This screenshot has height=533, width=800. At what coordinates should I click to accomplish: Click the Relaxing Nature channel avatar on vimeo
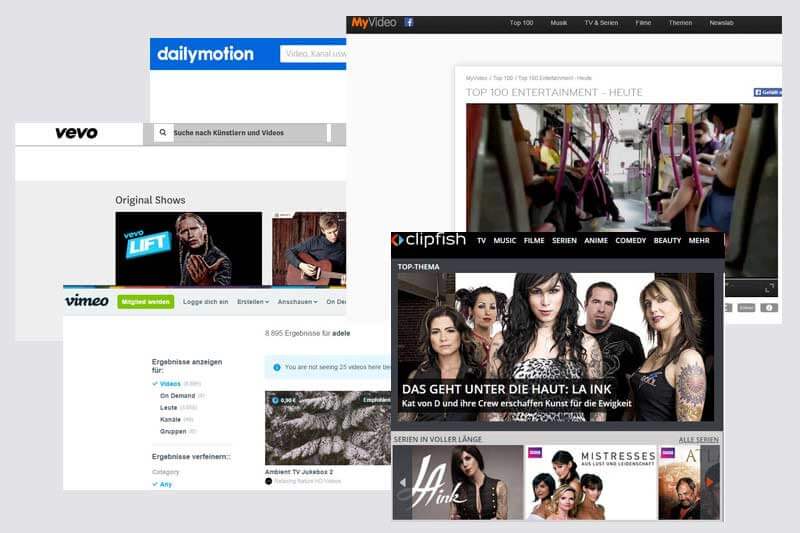click(x=268, y=481)
